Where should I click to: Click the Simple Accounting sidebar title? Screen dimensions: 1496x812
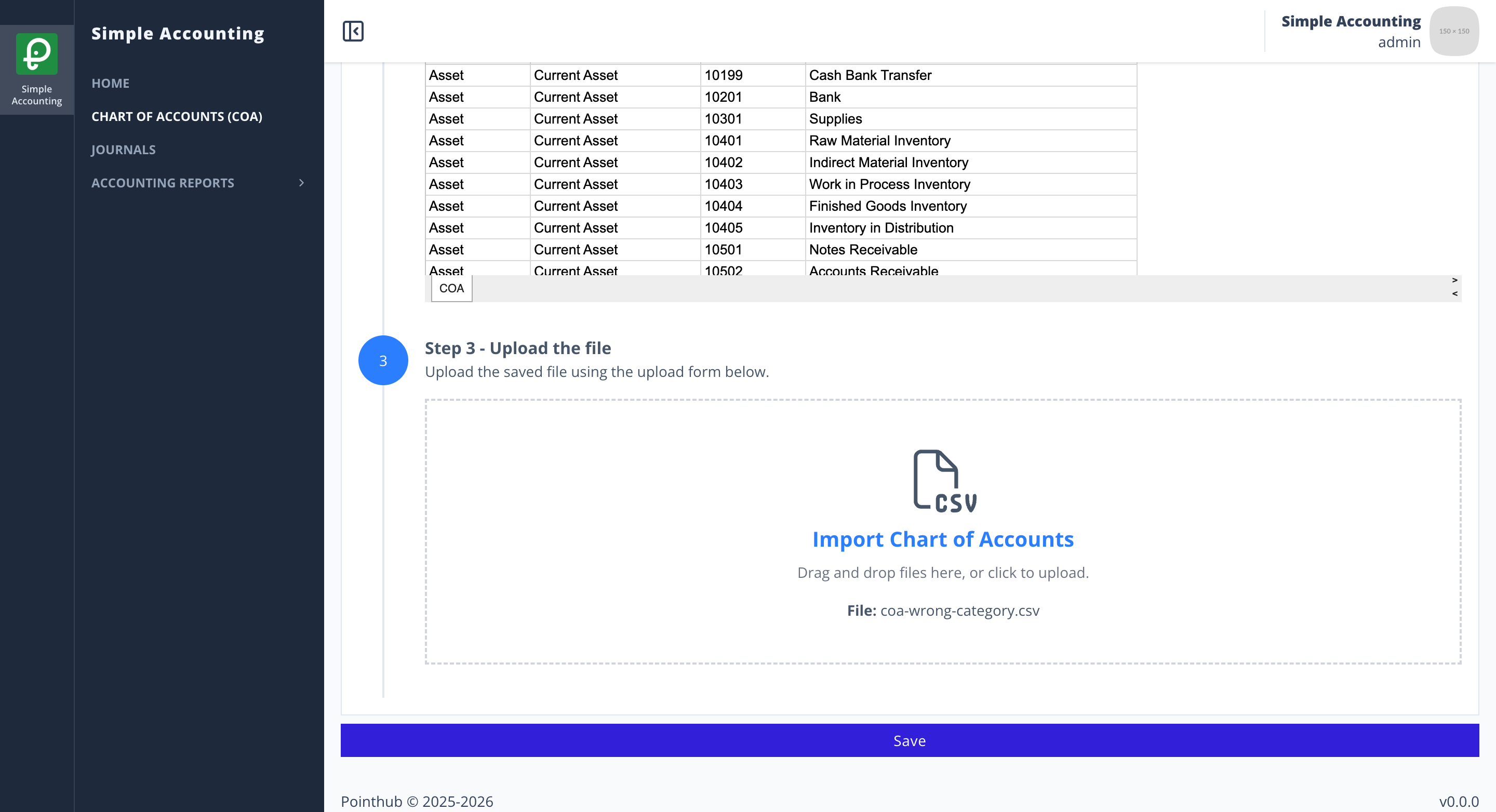click(178, 33)
